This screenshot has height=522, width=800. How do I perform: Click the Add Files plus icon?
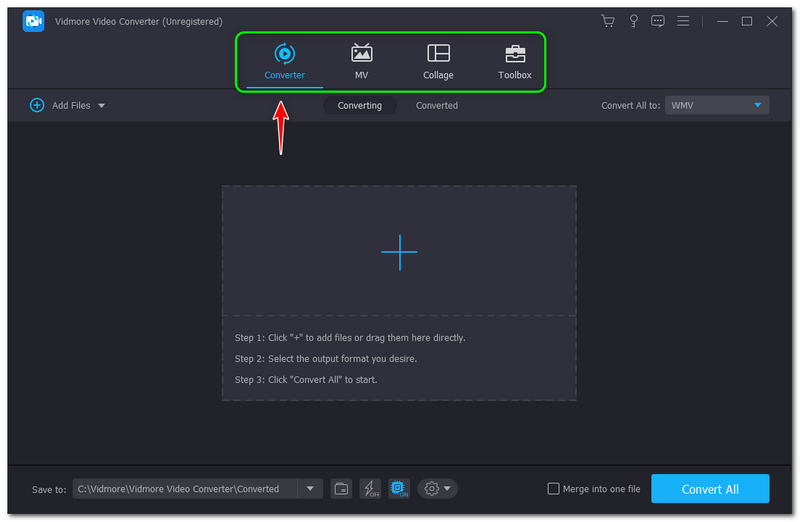point(37,105)
